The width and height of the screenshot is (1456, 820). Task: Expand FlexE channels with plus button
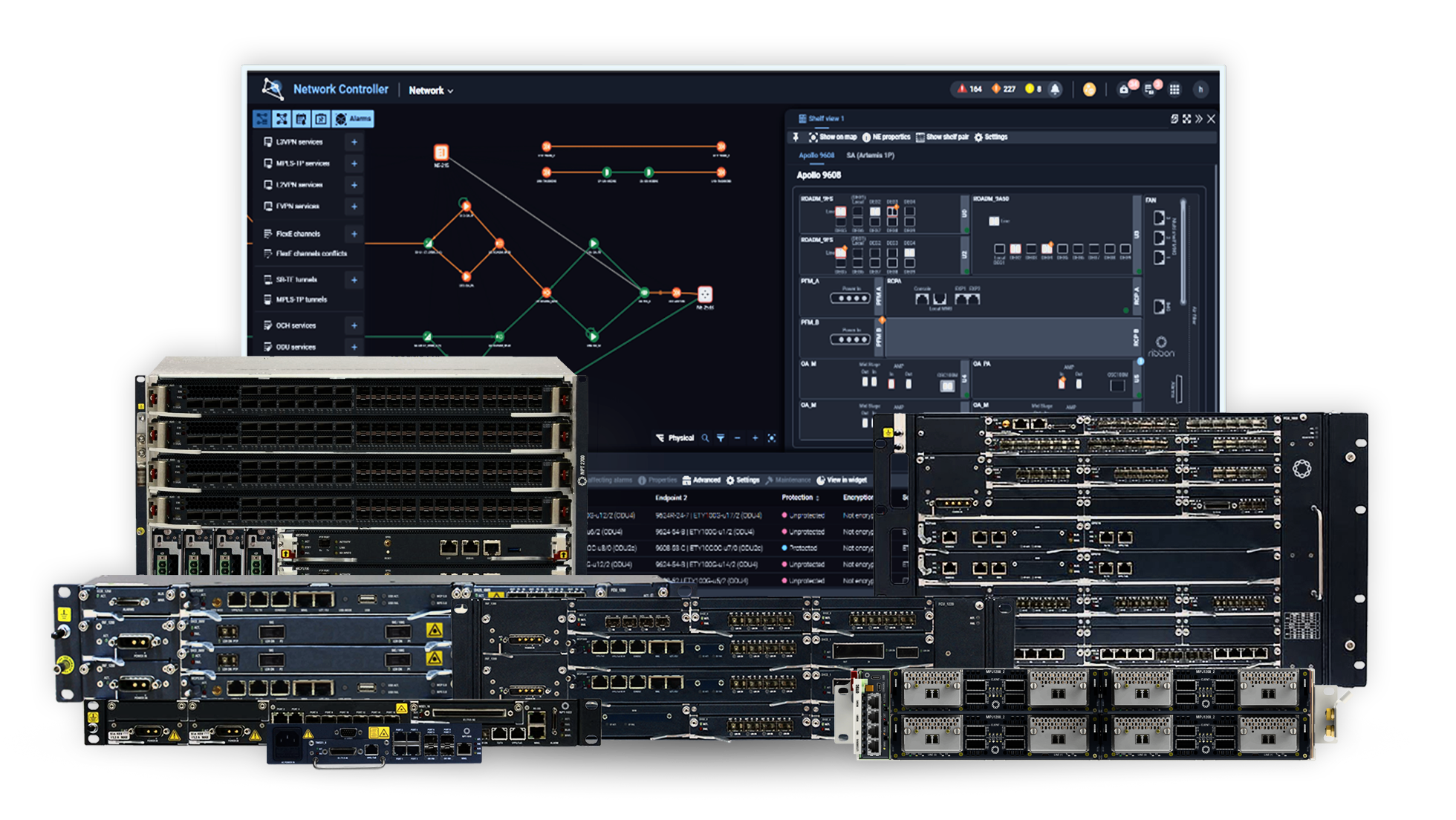pyautogui.click(x=354, y=234)
